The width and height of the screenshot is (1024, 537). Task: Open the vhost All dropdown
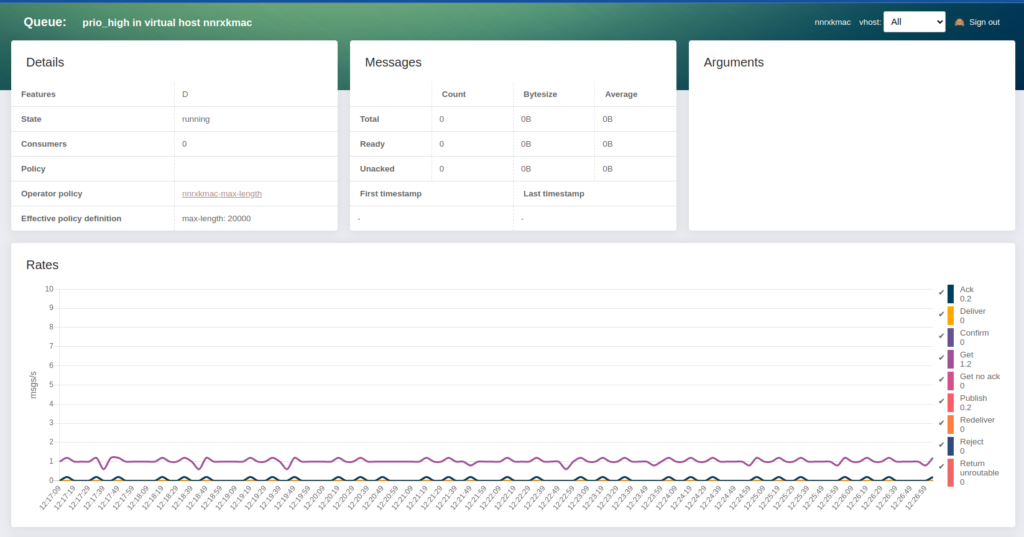914,22
